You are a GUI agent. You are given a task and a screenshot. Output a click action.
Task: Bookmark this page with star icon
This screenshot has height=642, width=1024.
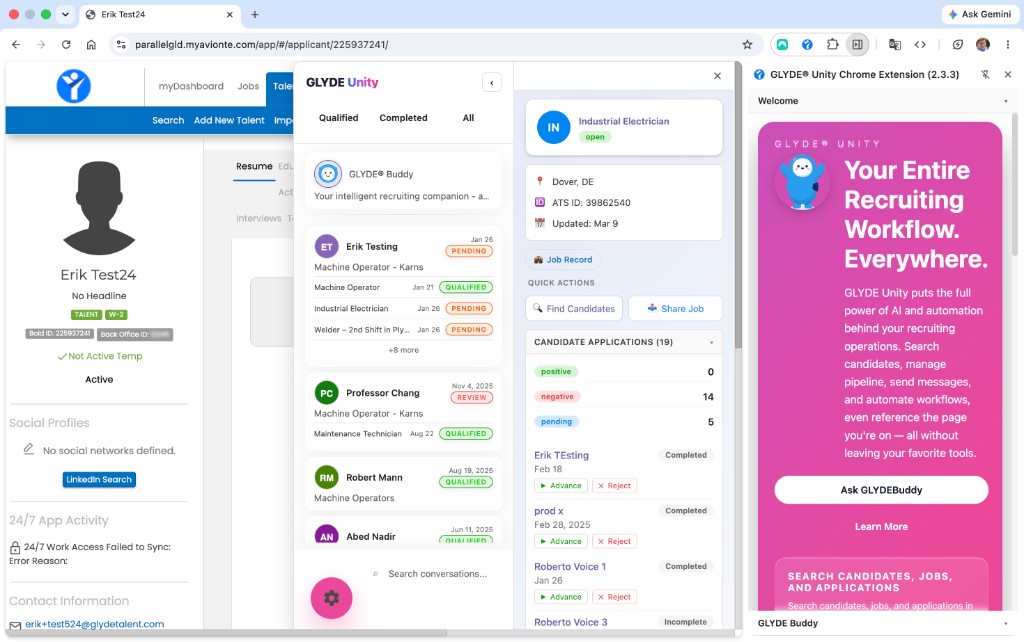pos(747,44)
